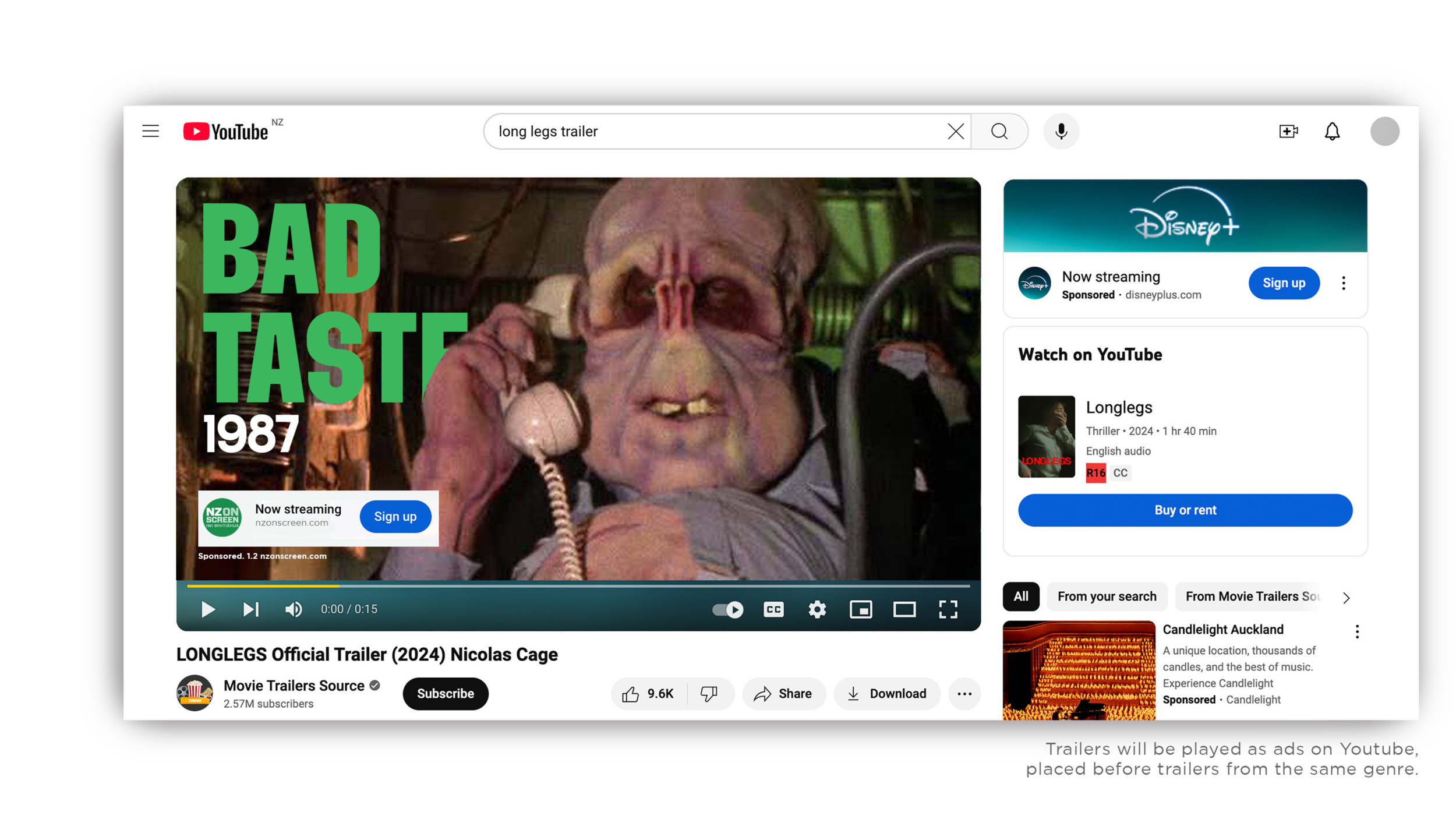The image size is (1456, 819).
Task: Subscribe to Movie Trailers Source
Action: click(x=446, y=694)
